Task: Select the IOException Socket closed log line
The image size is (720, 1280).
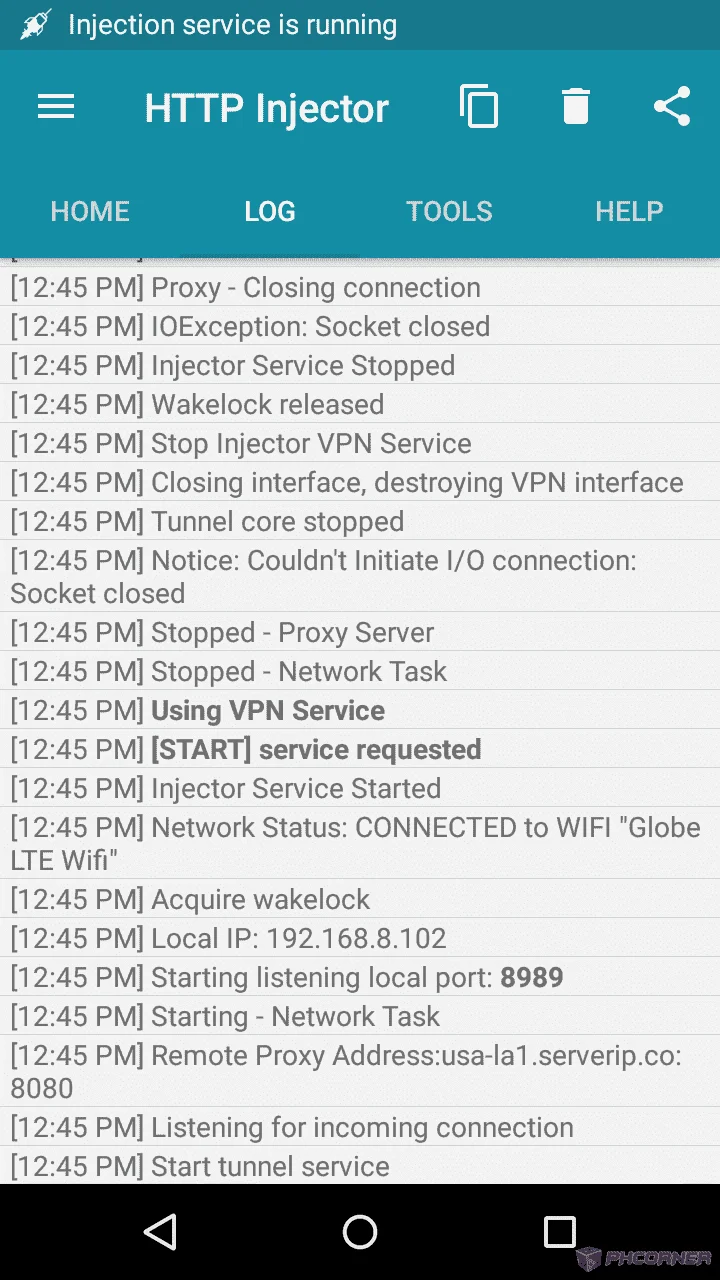Action: pyautogui.click(x=360, y=326)
